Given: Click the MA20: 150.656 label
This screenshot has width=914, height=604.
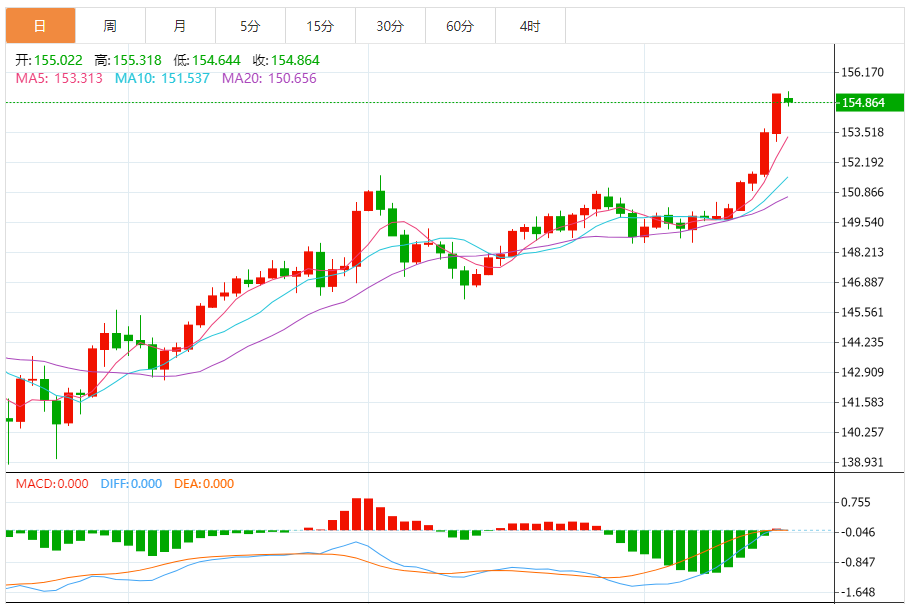Looking at the screenshot, I should pyautogui.click(x=269, y=78).
